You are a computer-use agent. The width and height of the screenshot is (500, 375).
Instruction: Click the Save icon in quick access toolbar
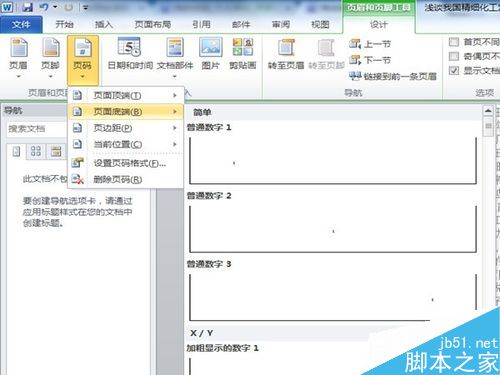(27, 7)
